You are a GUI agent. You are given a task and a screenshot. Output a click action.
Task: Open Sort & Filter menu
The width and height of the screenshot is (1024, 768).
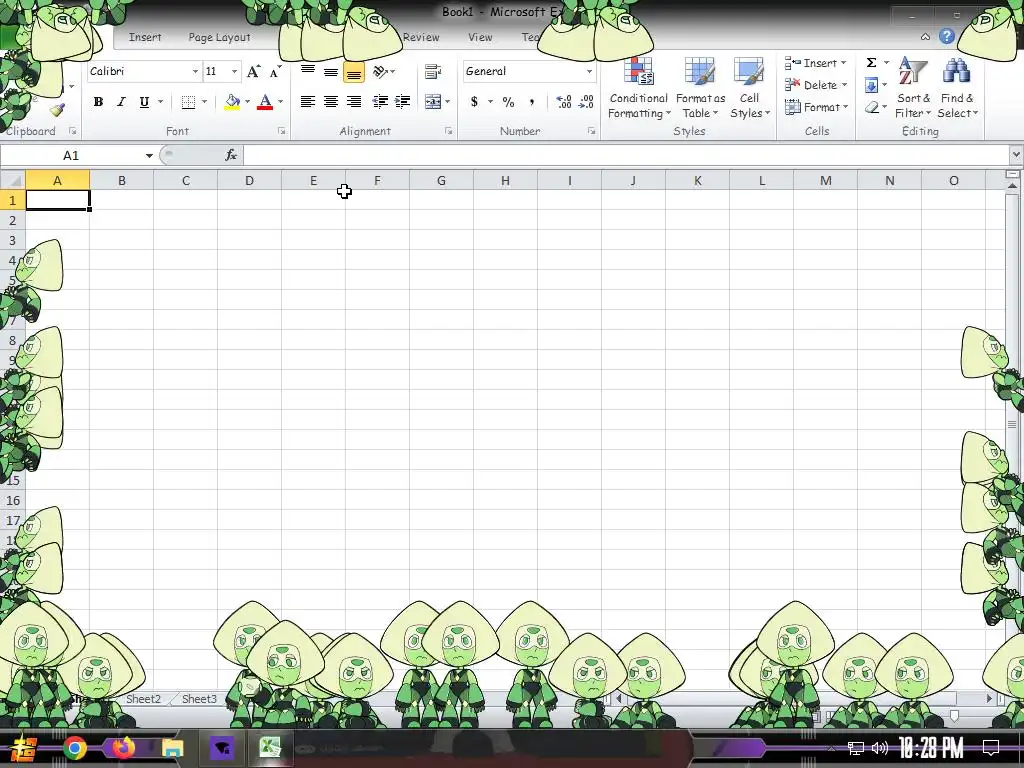point(913,88)
